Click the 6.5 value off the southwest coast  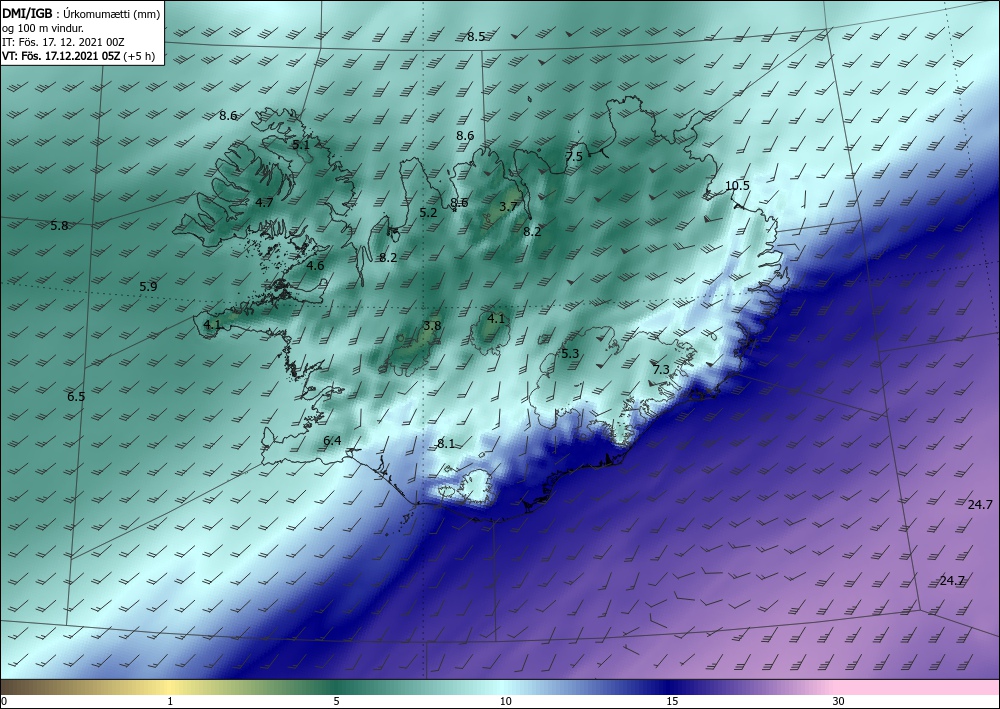[x=77, y=397]
